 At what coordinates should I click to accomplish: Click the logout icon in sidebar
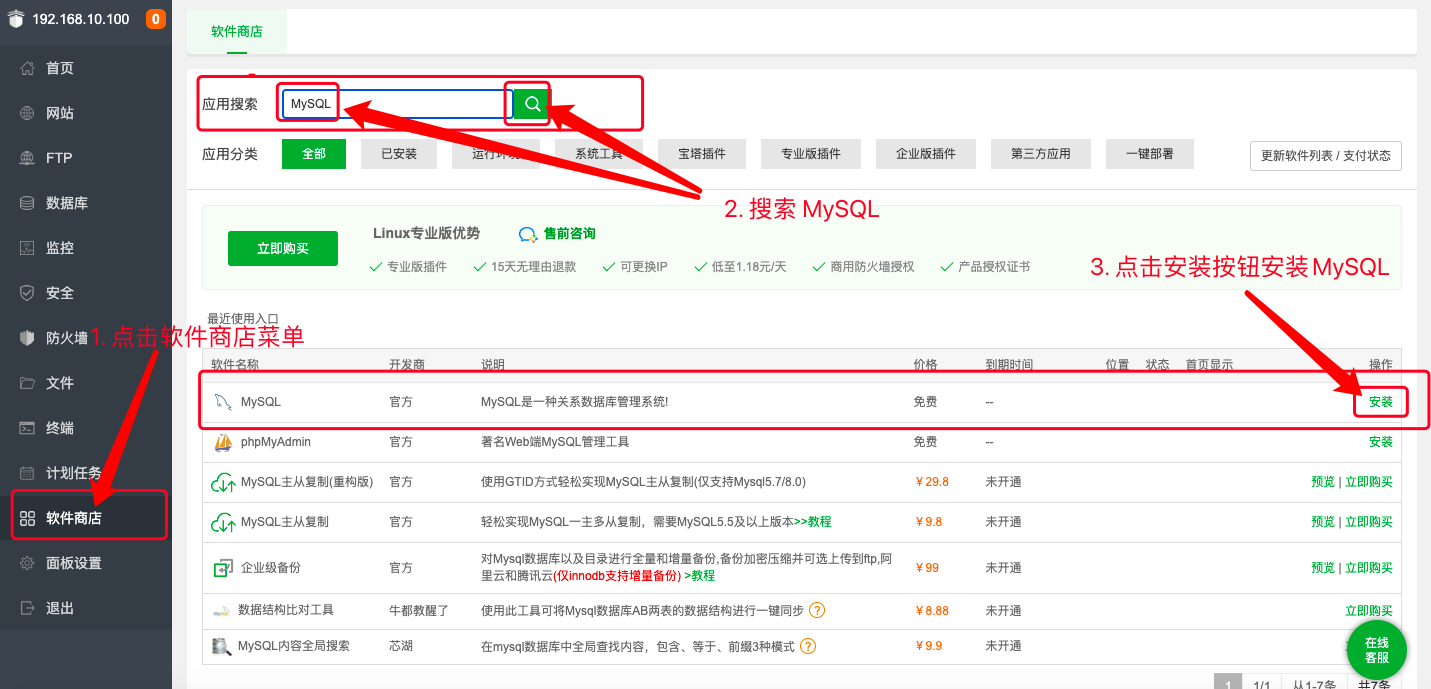[28, 608]
